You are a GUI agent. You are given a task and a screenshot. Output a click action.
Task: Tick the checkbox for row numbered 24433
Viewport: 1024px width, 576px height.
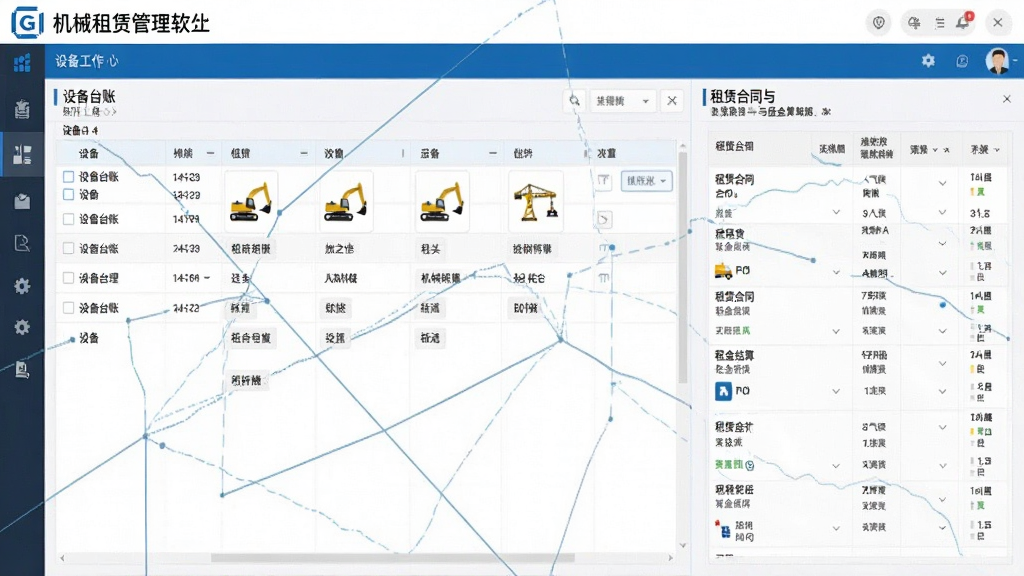point(69,249)
